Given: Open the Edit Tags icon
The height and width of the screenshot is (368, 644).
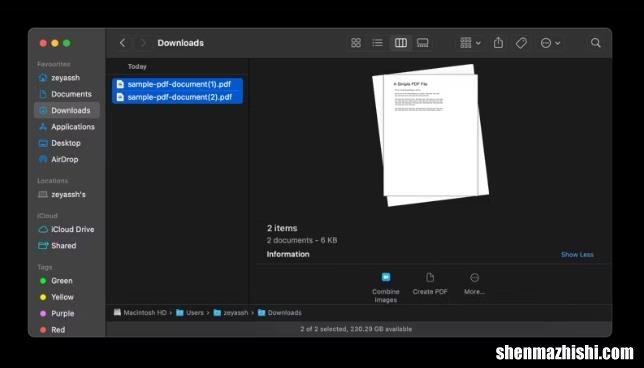Looking at the screenshot, I should click(x=521, y=43).
